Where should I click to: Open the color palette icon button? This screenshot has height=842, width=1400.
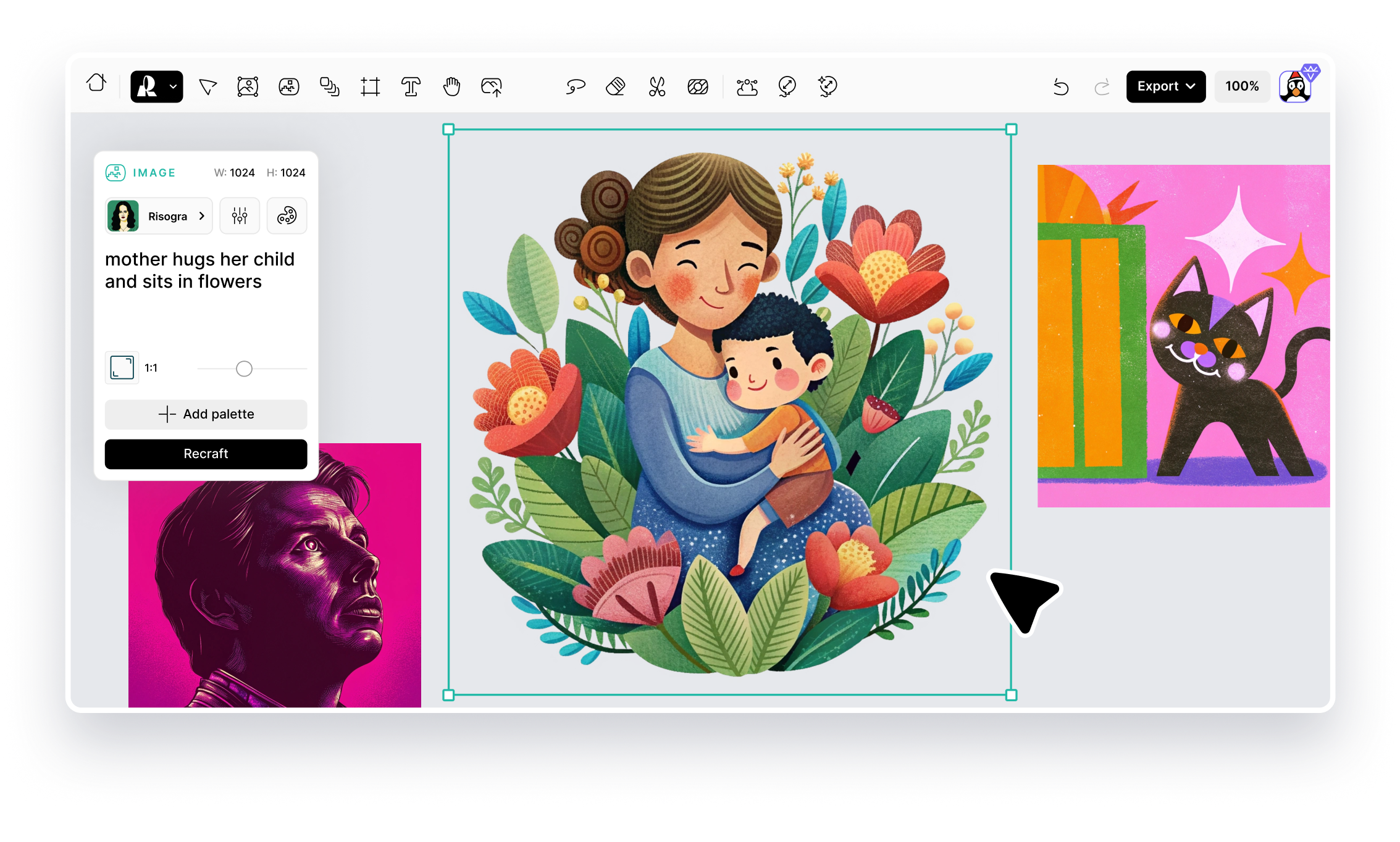click(x=287, y=216)
